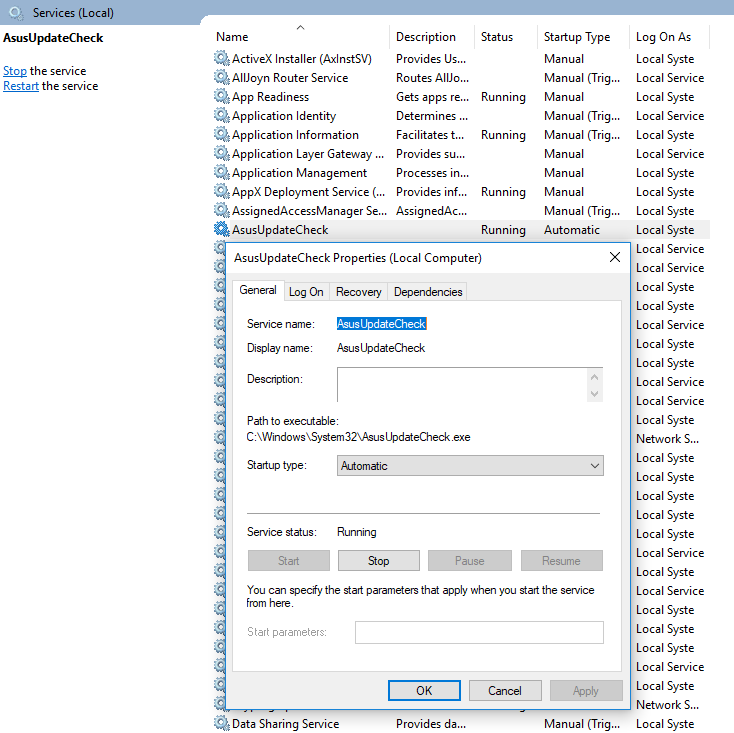Open the Startup type dropdown
Viewport: 734px width, 733px height.
(470, 466)
